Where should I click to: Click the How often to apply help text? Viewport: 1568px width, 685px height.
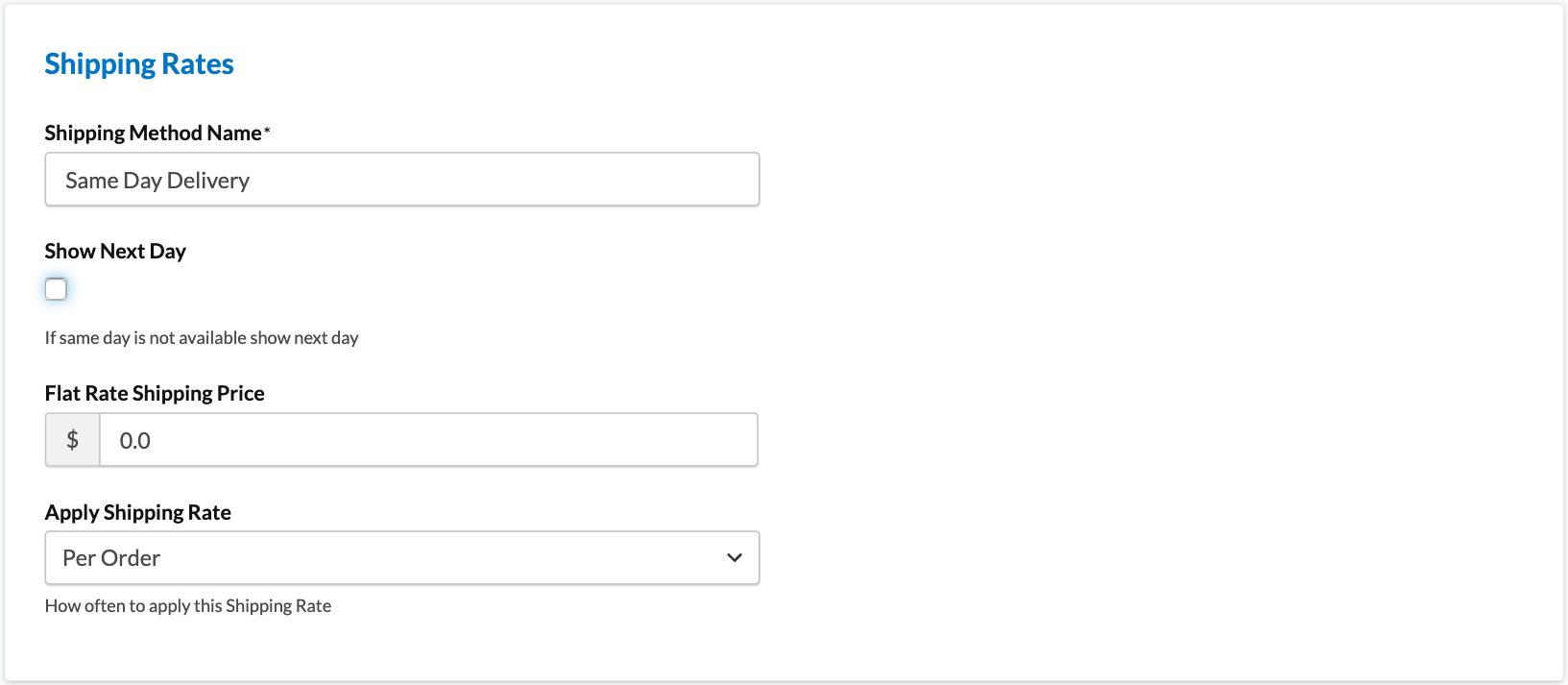[188, 606]
